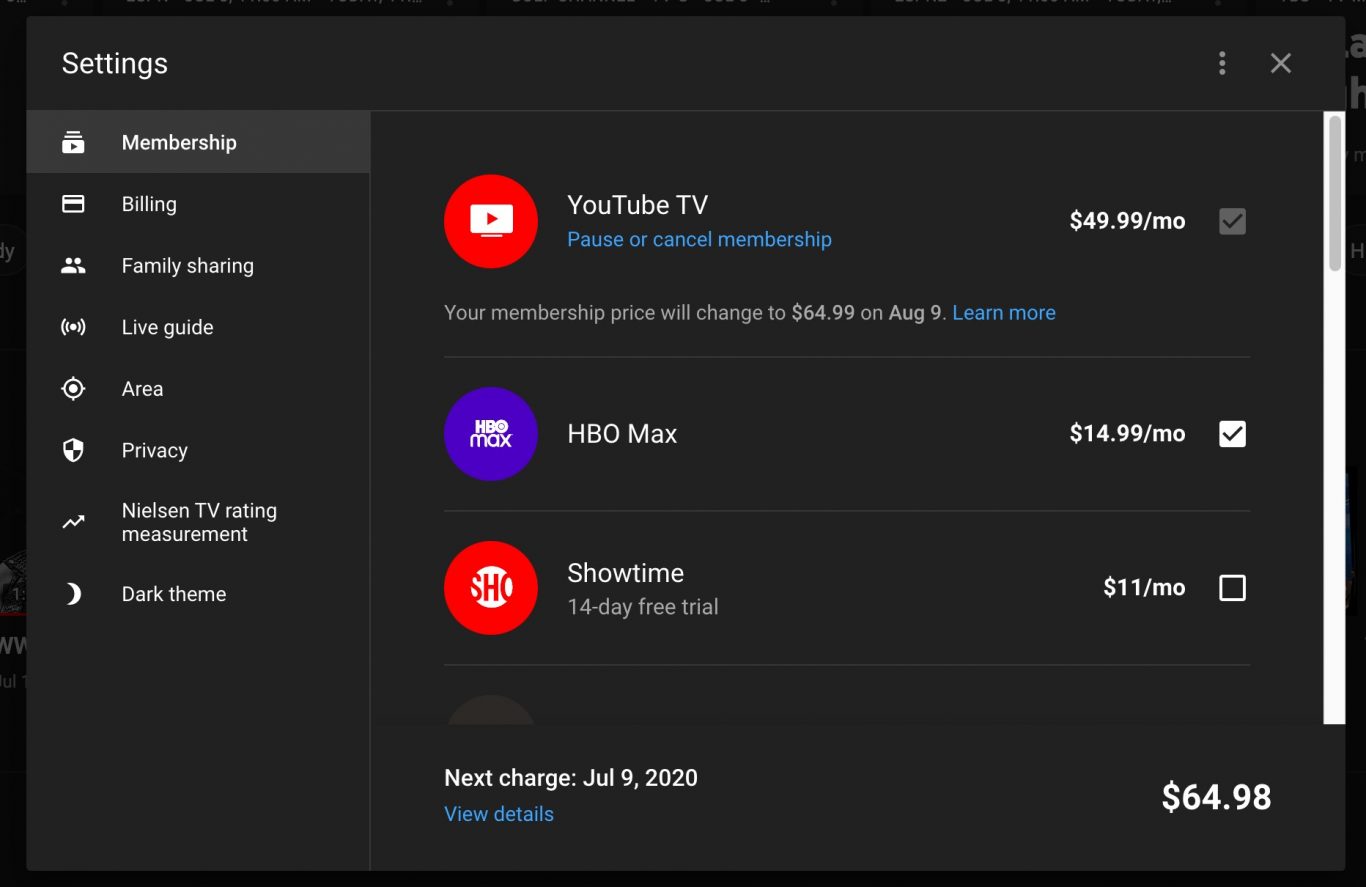Image resolution: width=1366 pixels, height=887 pixels.
Task: Click the Membership icon in sidebar
Action: tap(73, 142)
